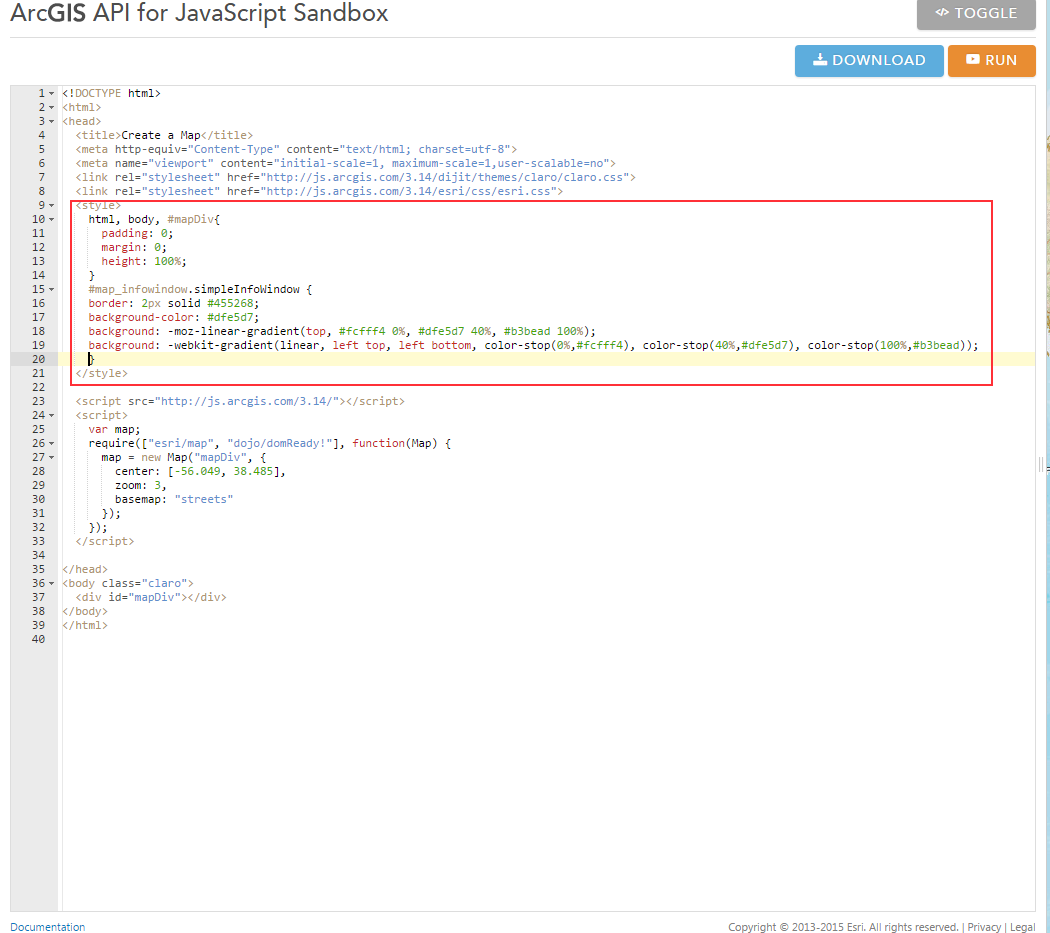Click the '#map_infowindow' selector text
1050x933 pixels.
(x=138, y=289)
